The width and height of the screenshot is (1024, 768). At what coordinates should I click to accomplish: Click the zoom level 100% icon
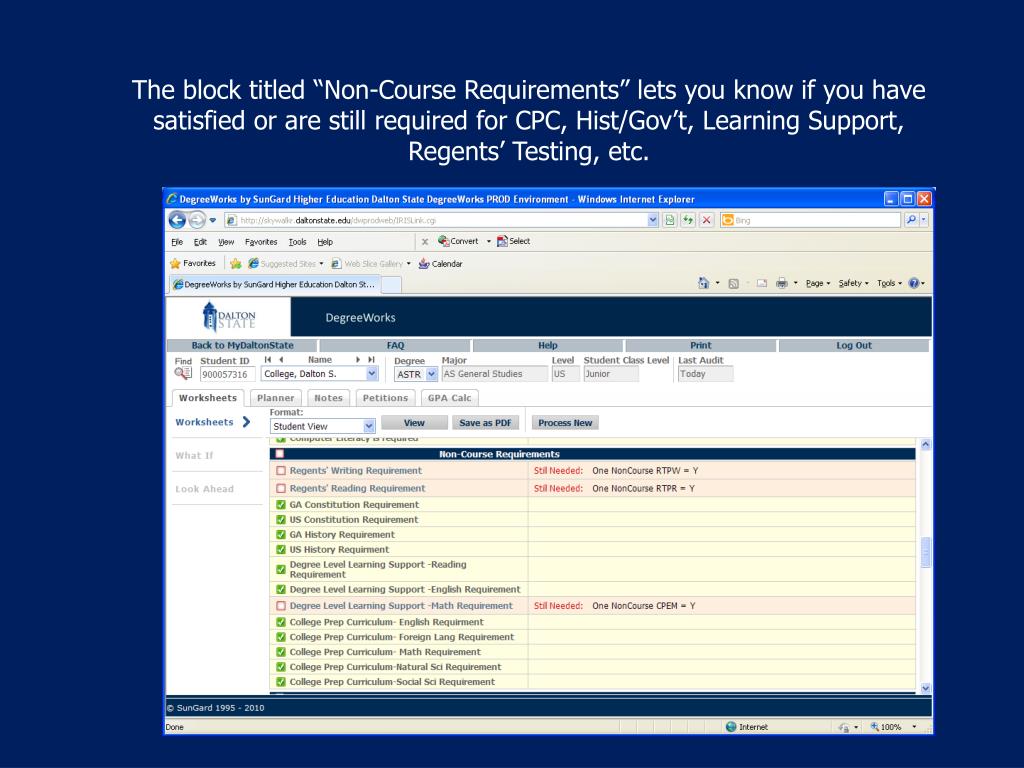(874, 727)
